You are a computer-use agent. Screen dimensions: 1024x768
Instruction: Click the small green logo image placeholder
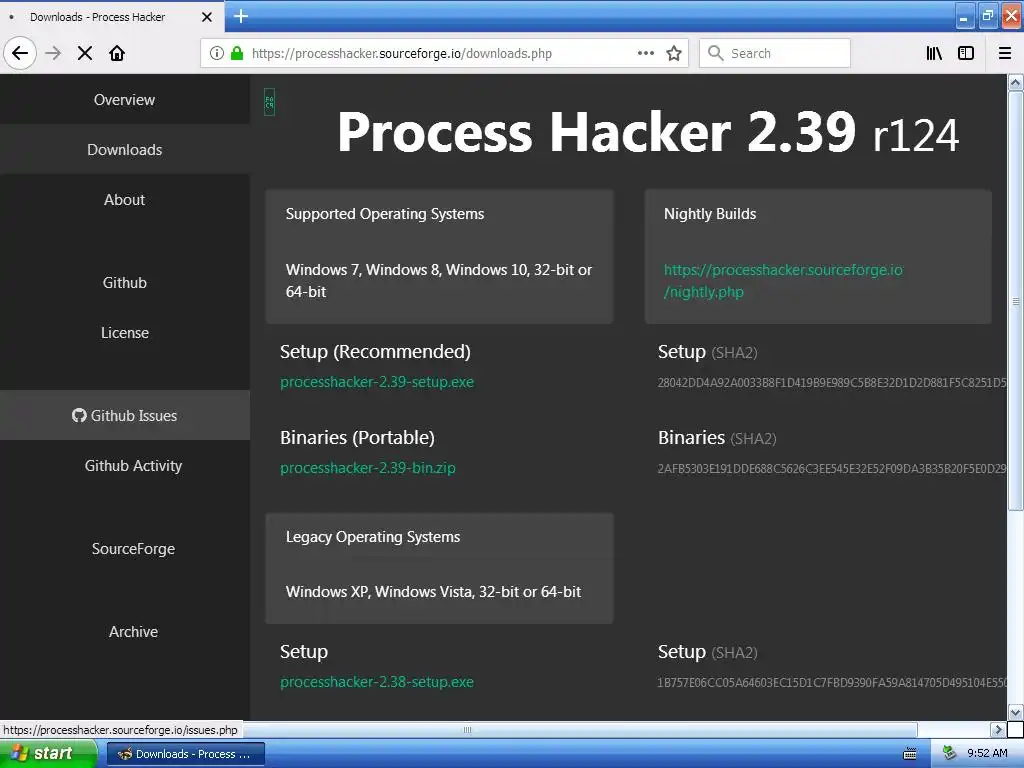click(x=269, y=102)
